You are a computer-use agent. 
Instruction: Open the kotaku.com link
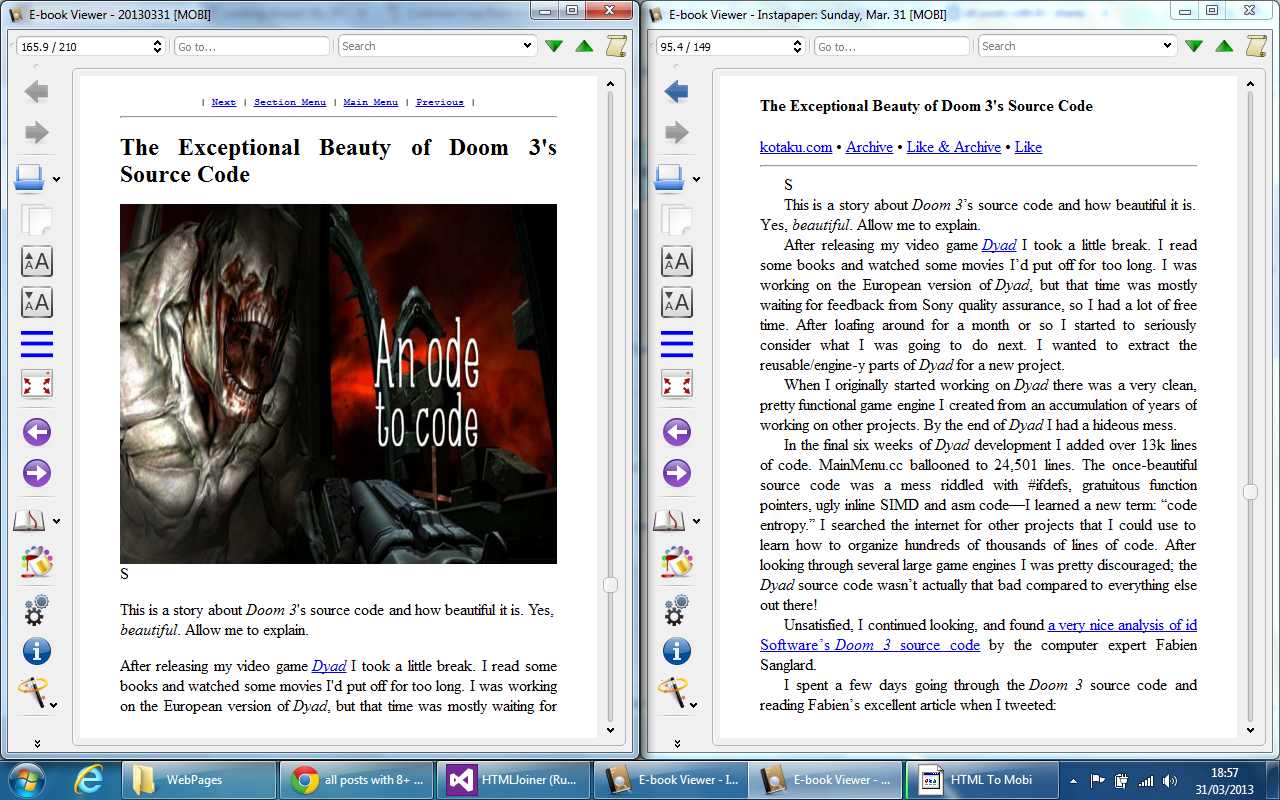pos(796,147)
